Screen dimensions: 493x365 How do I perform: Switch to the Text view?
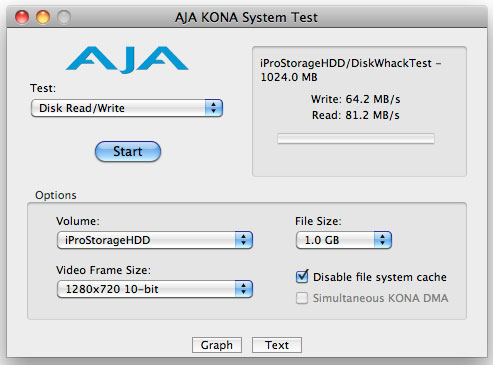click(277, 345)
